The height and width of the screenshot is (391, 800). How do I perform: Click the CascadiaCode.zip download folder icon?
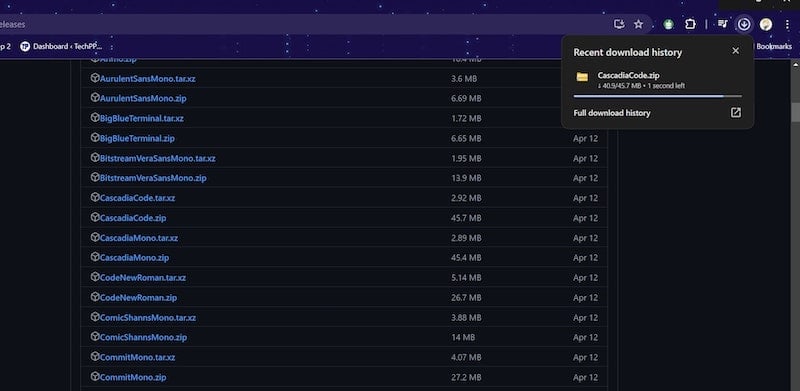(x=582, y=77)
